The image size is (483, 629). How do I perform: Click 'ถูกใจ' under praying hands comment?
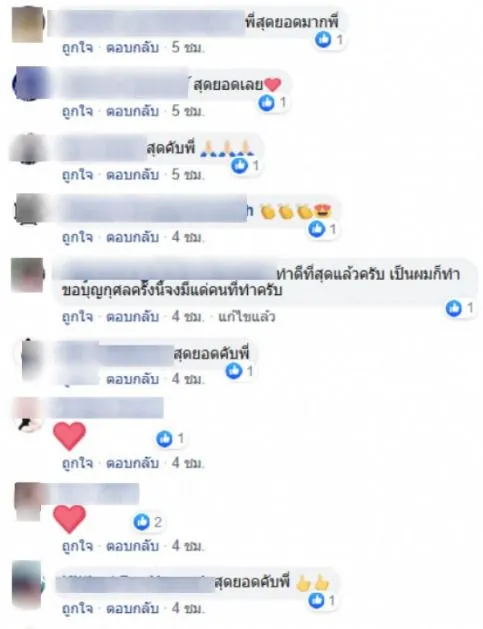click(x=77, y=175)
